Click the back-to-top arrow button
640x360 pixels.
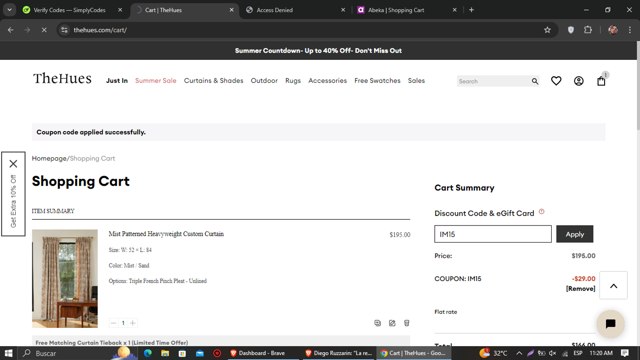point(613,286)
